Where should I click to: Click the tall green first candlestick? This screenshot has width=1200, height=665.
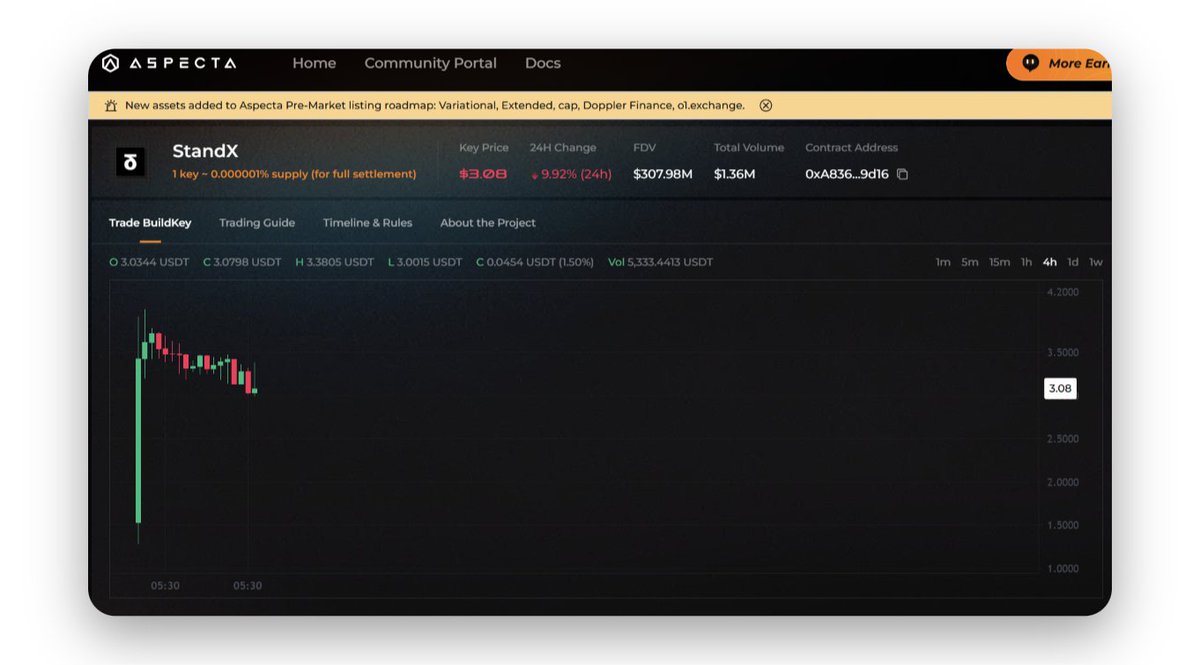[138, 440]
